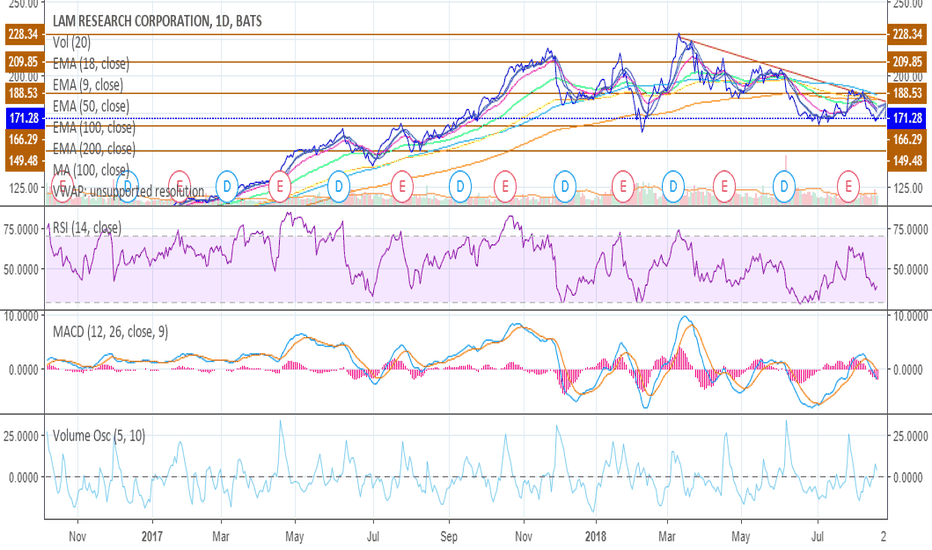Select the EMA (50, close) legend
Image resolution: width=932 pixels, height=550 pixels.
tap(90, 106)
